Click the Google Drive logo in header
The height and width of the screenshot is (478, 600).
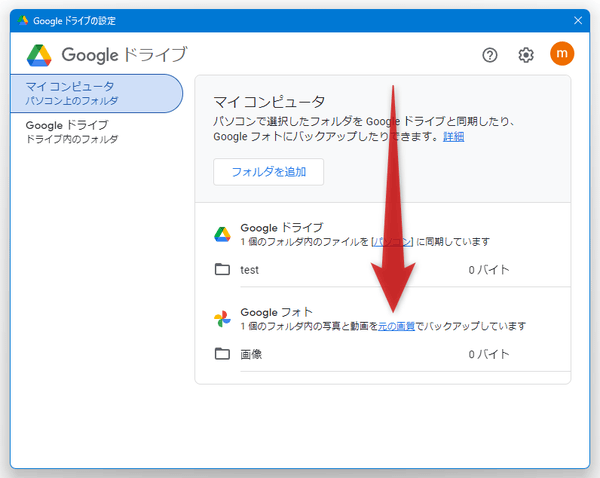[39, 55]
